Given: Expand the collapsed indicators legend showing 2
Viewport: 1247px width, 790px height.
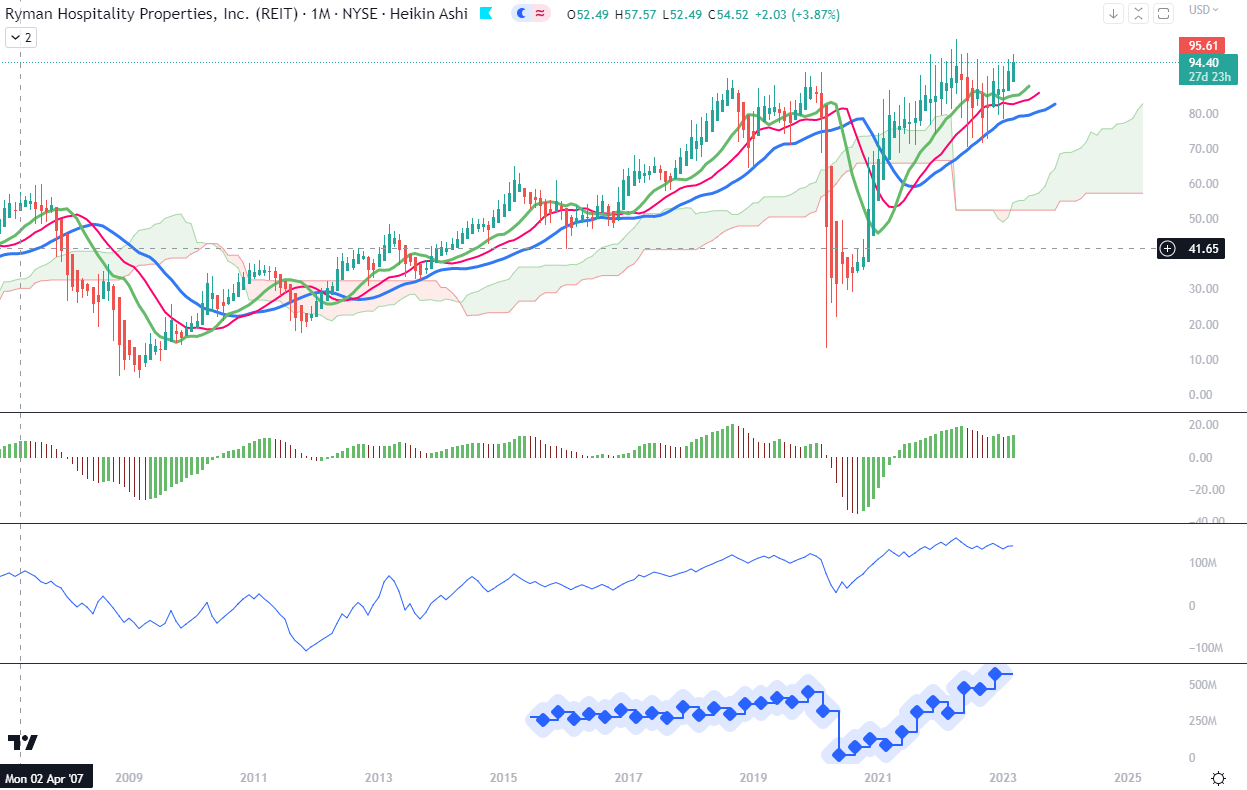Looking at the screenshot, I should pos(20,37).
